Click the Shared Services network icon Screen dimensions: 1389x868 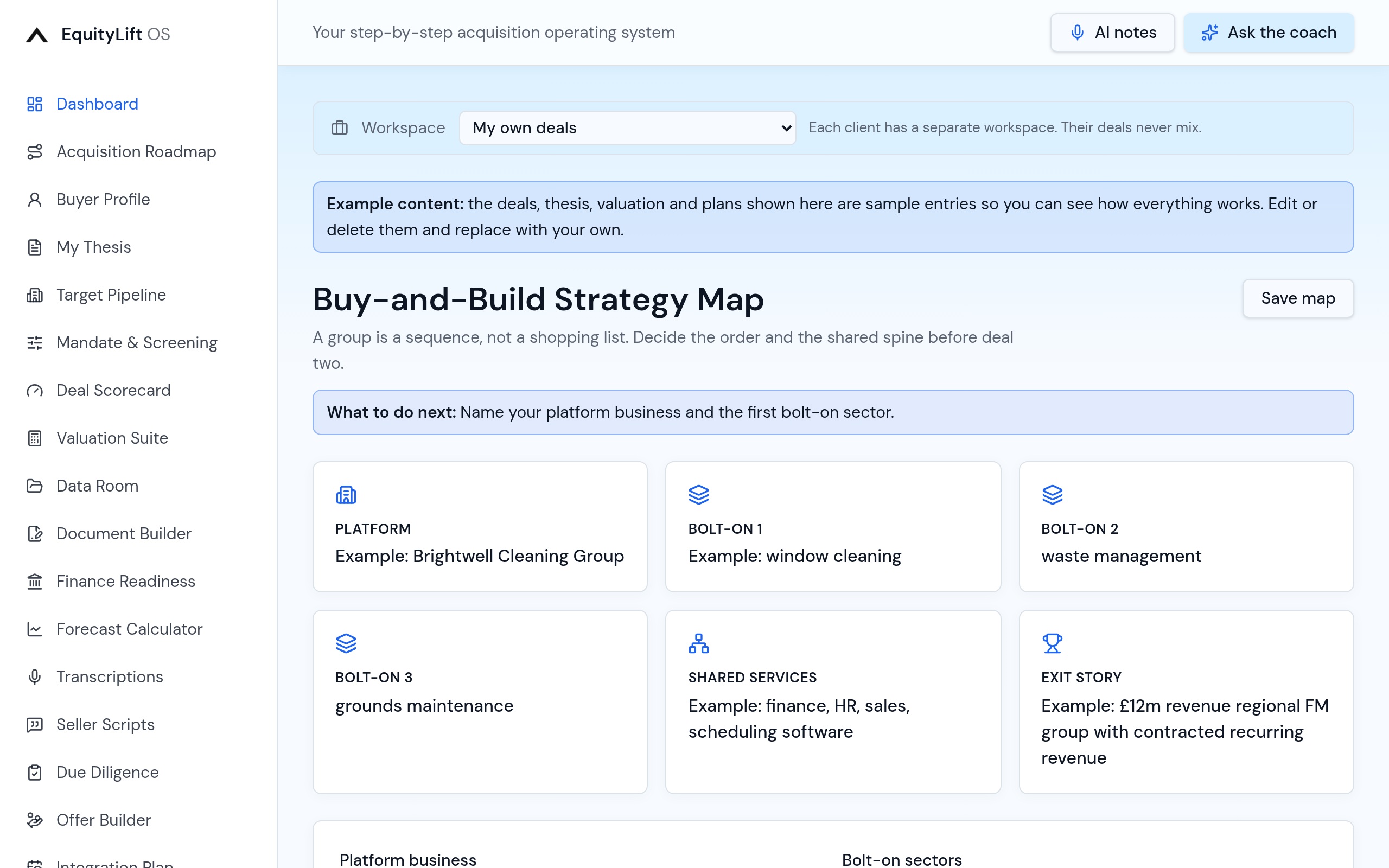point(698,643)
